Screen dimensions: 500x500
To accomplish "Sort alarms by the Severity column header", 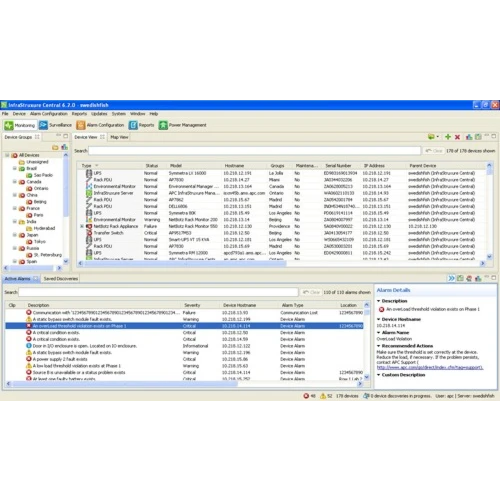I will click(x=192, y=305).
